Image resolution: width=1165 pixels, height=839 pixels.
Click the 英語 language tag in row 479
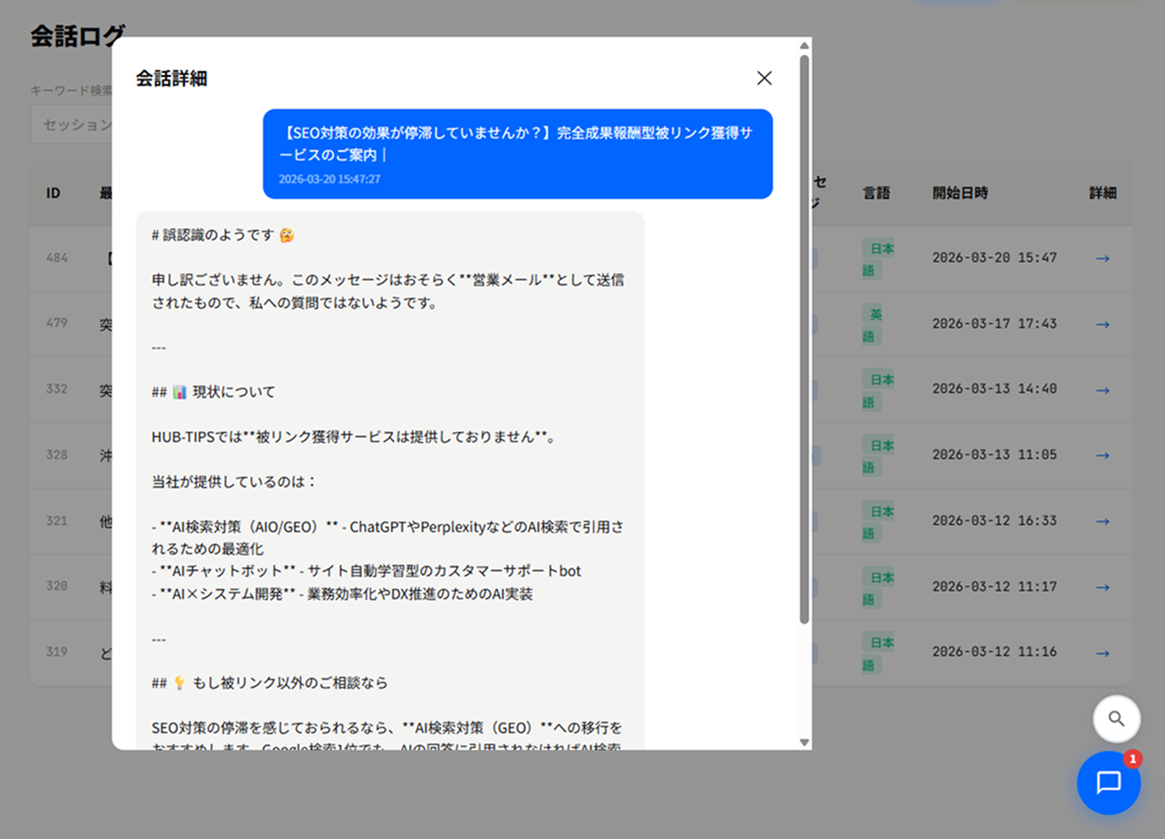click(872, 325)
